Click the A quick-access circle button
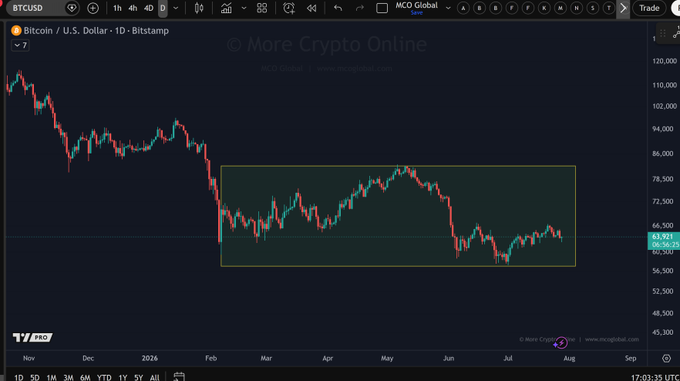This screenshot has height=381, width=680. point(463,8)
